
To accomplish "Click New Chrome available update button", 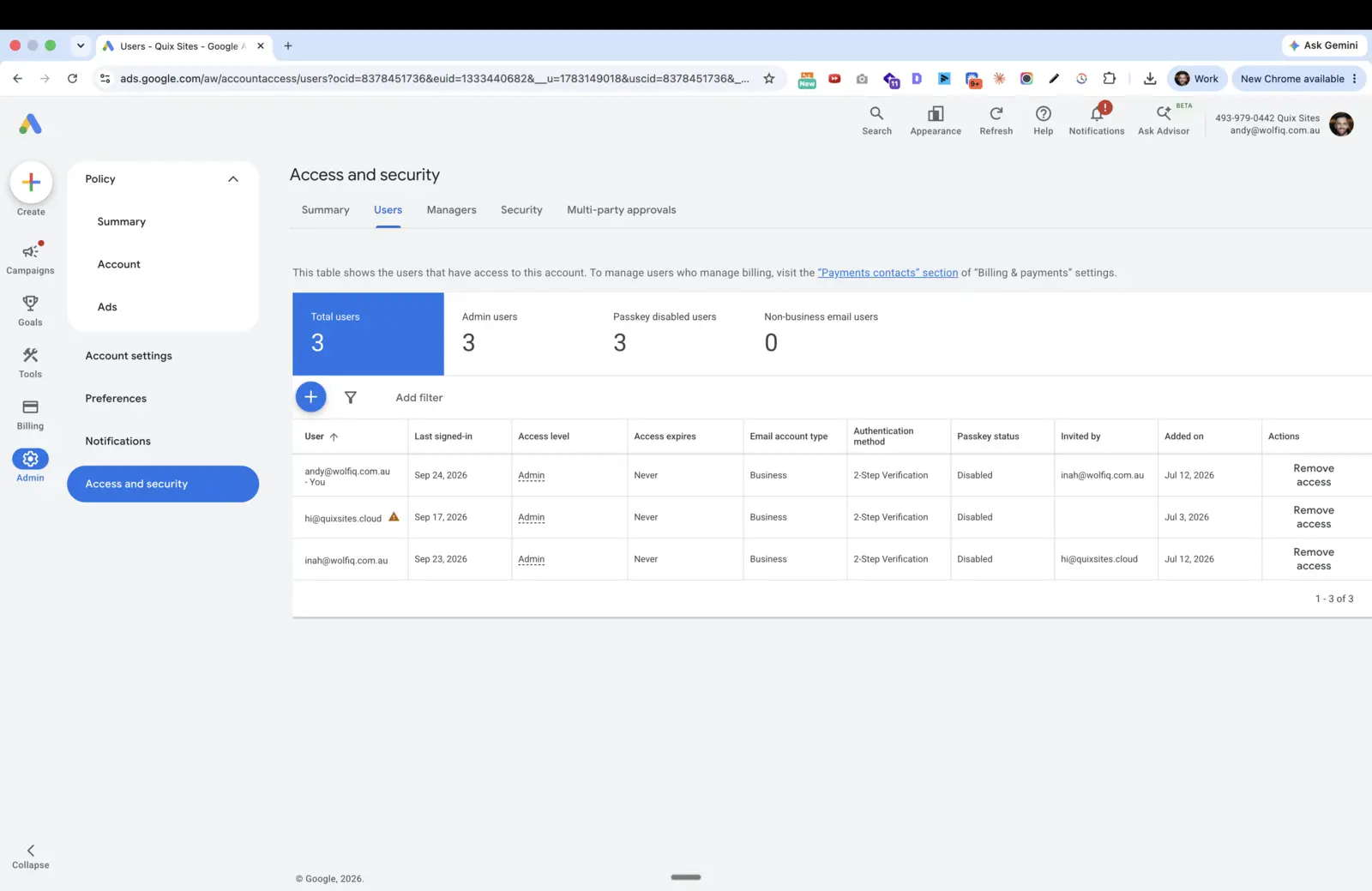I will pos(1298,79).
